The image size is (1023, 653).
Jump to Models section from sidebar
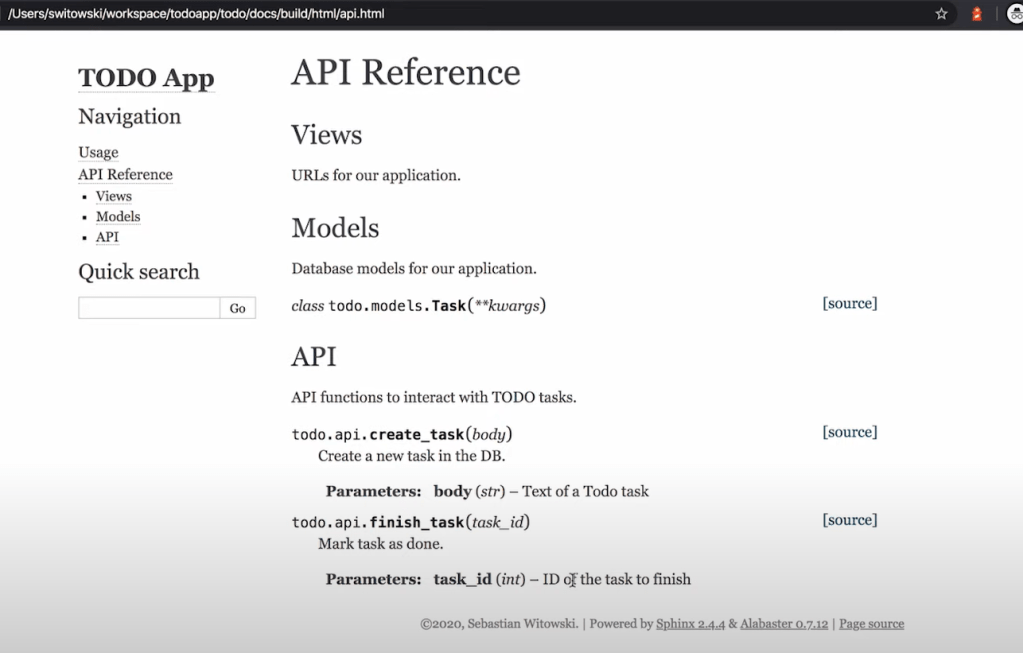point(118,217)
